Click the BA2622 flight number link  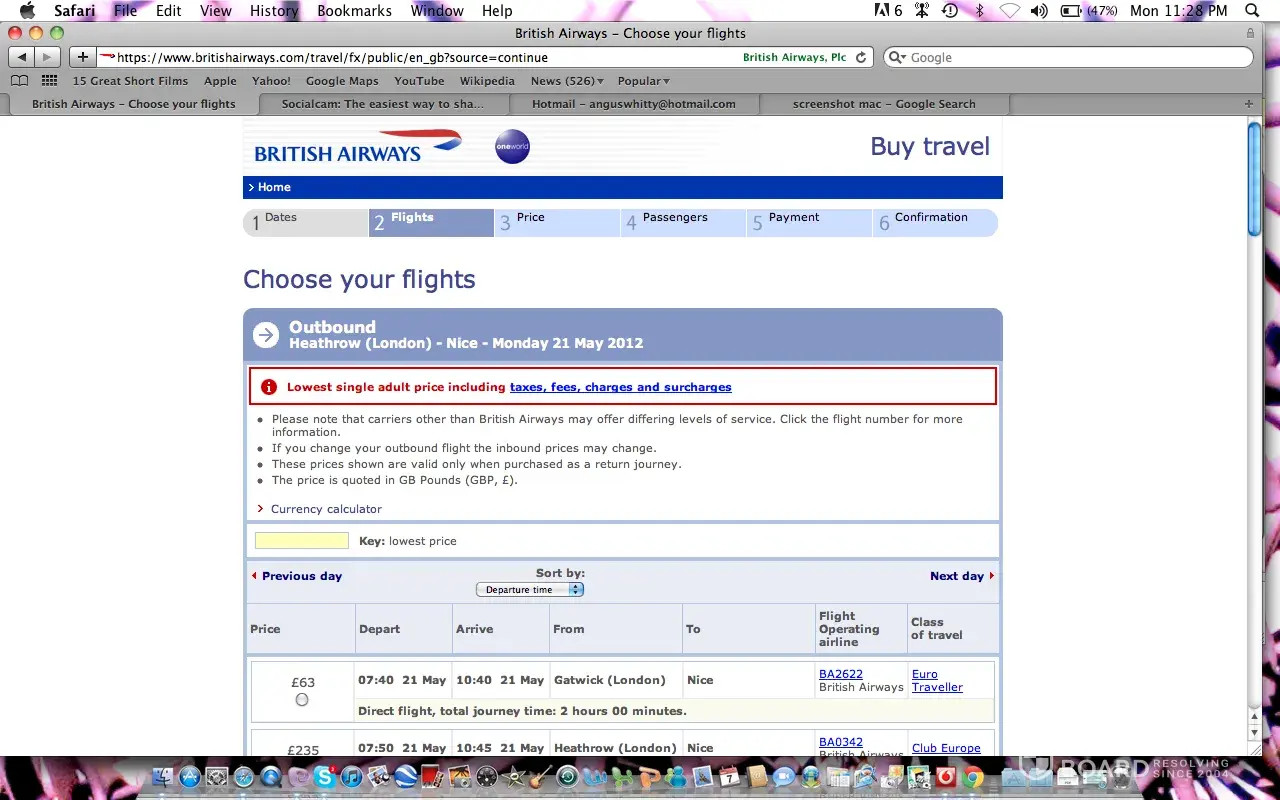pyautogui.click(x=841, y=674)
